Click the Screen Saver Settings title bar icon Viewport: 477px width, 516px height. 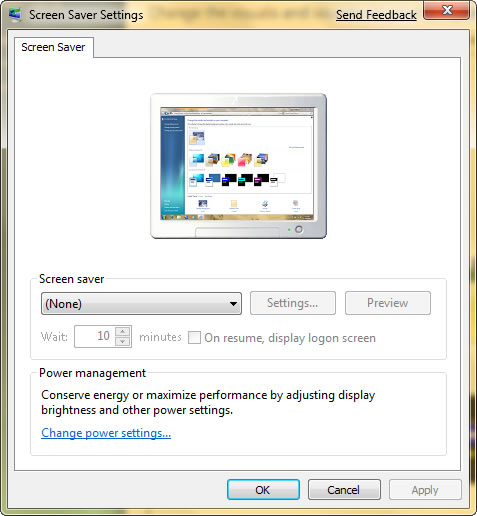[15, 15]
